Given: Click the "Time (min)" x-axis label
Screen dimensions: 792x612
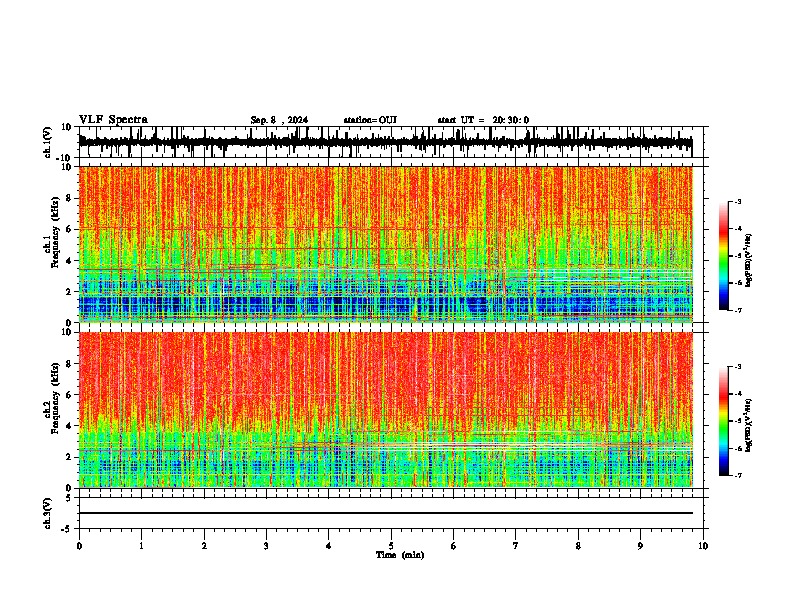Looking at the screenshot, I should click(400, 555).
